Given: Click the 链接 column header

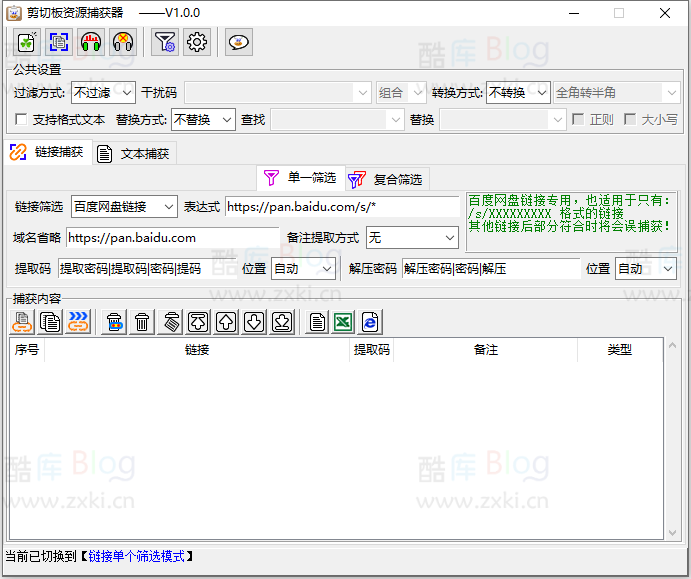Looking at the screenshot, I should pos(197,350).
